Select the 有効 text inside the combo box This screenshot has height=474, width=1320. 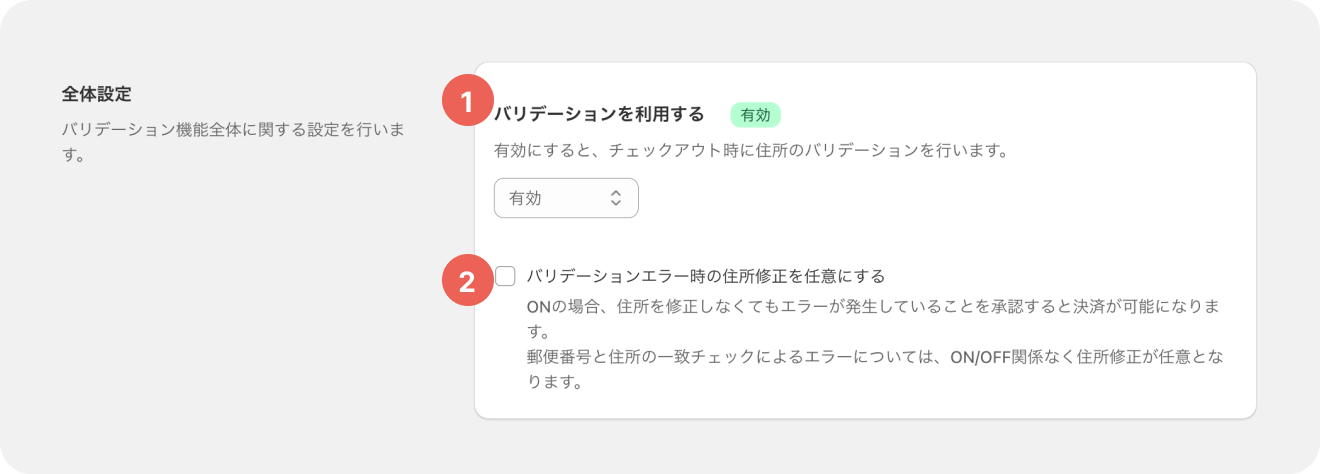click(x=525, y=198)
